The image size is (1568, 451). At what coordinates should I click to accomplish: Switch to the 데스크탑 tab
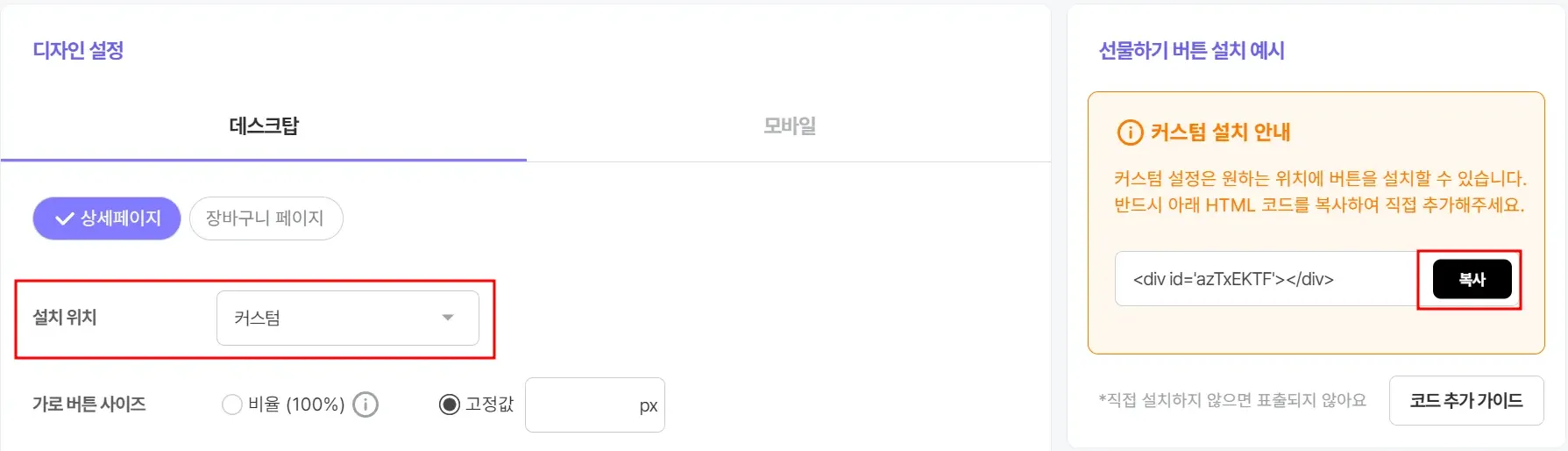click(x=264, y=125)
